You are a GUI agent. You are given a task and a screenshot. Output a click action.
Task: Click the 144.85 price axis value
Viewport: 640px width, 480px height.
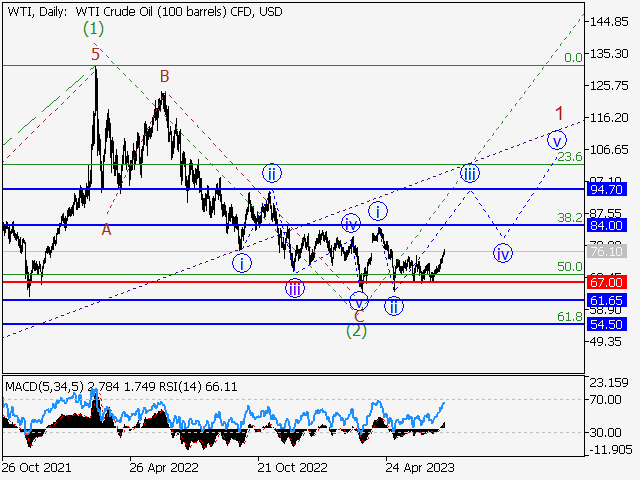click(x=609, y=22)
